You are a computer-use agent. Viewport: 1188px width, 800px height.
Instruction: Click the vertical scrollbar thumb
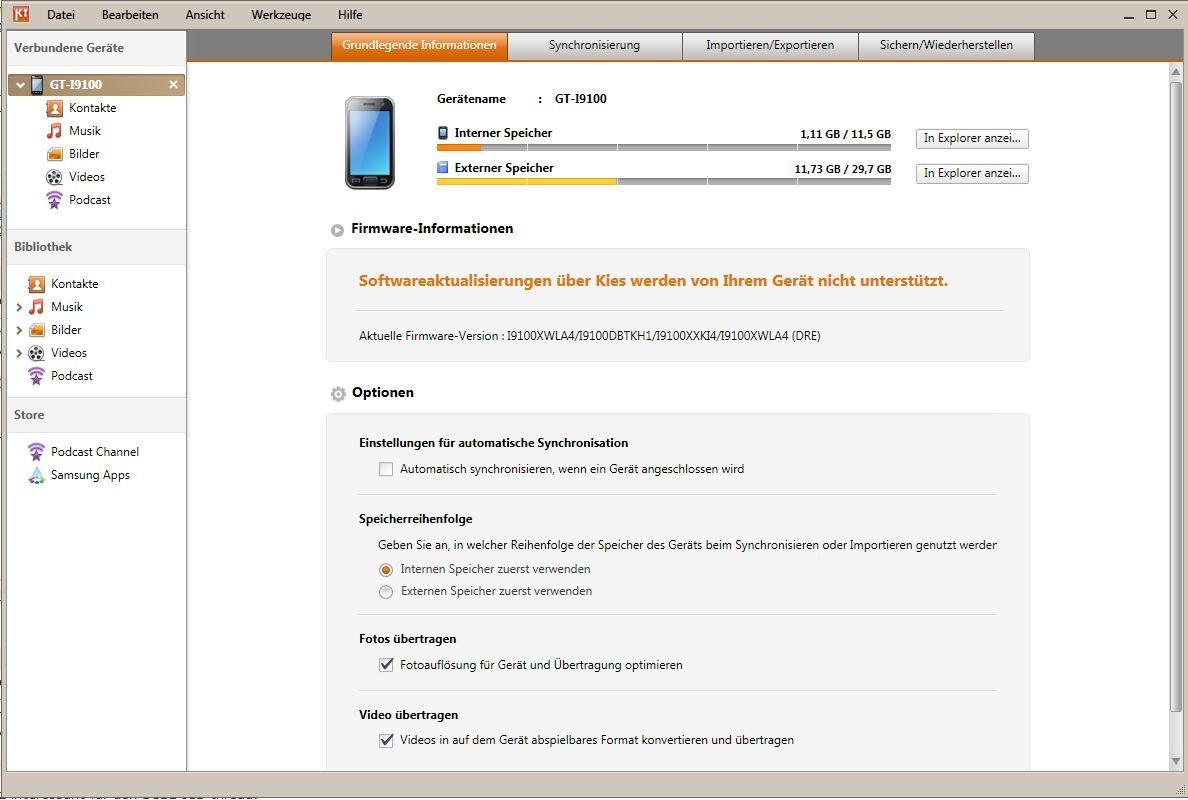(1176, 396)
